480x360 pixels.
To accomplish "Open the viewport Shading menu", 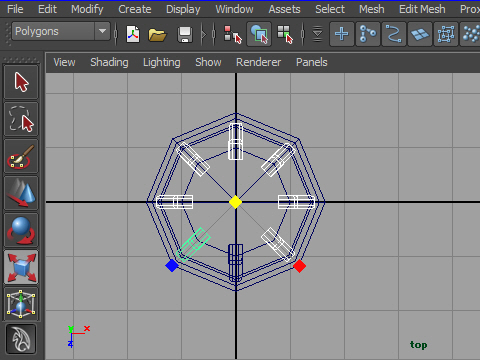I will 109,62.
